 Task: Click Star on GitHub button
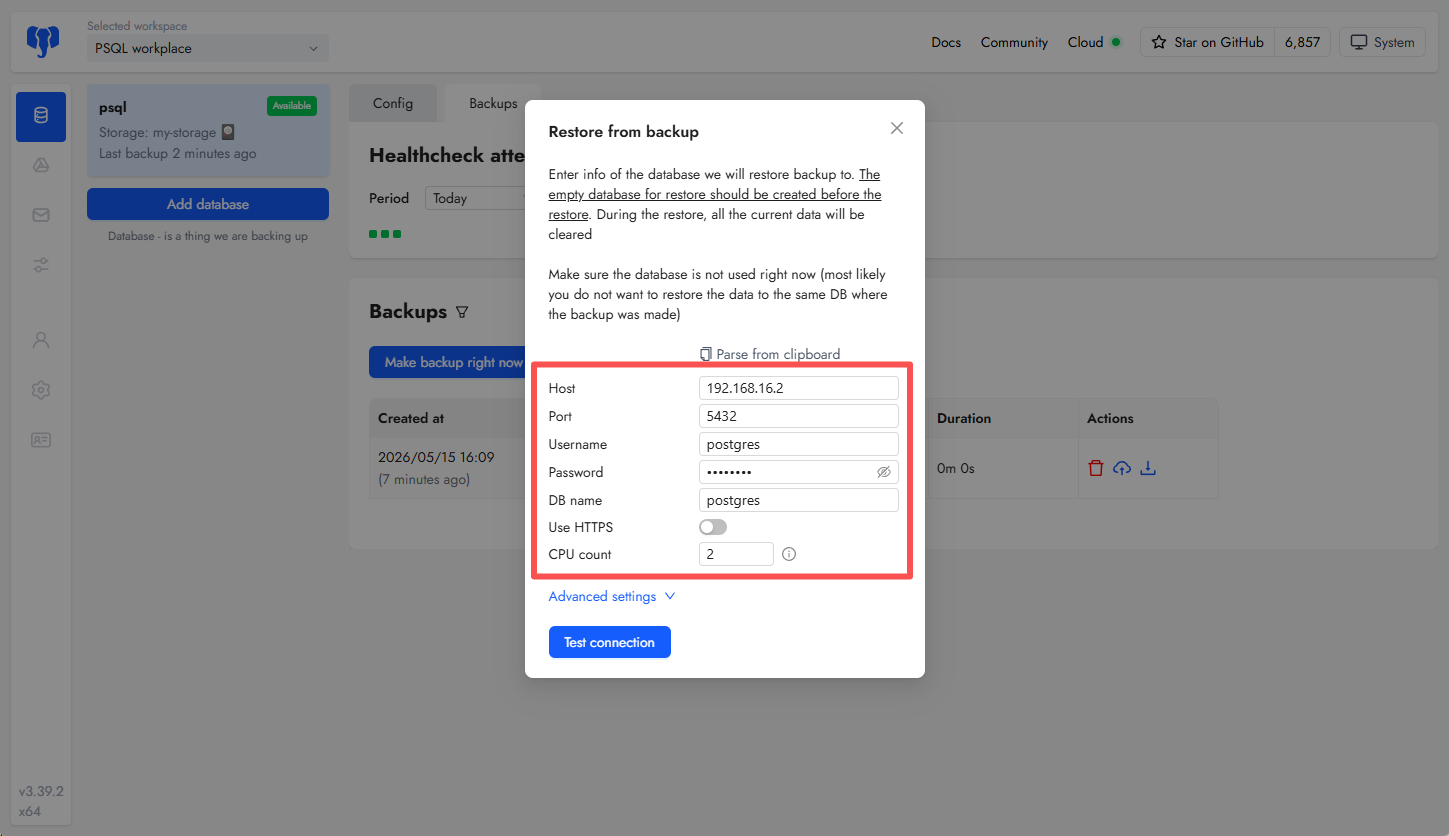coord(1207,42)
